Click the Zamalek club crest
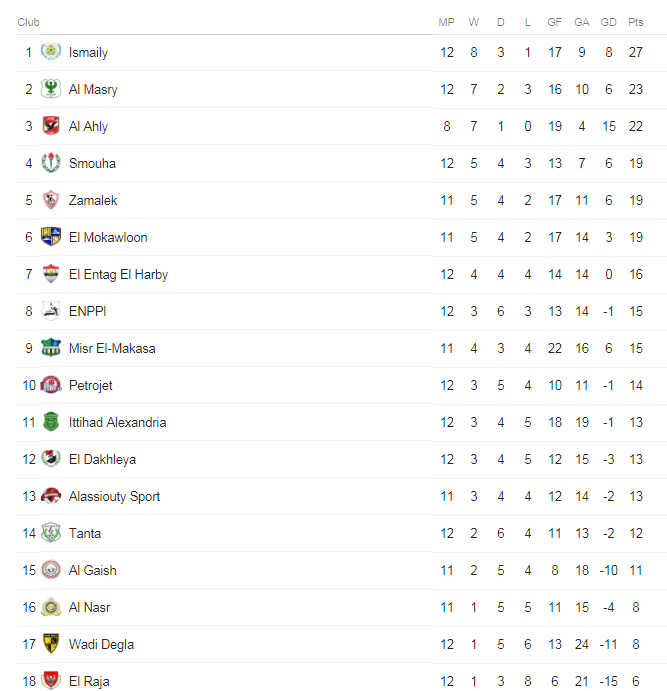This screenshot has width=667, height=691. tap(51, 200)
